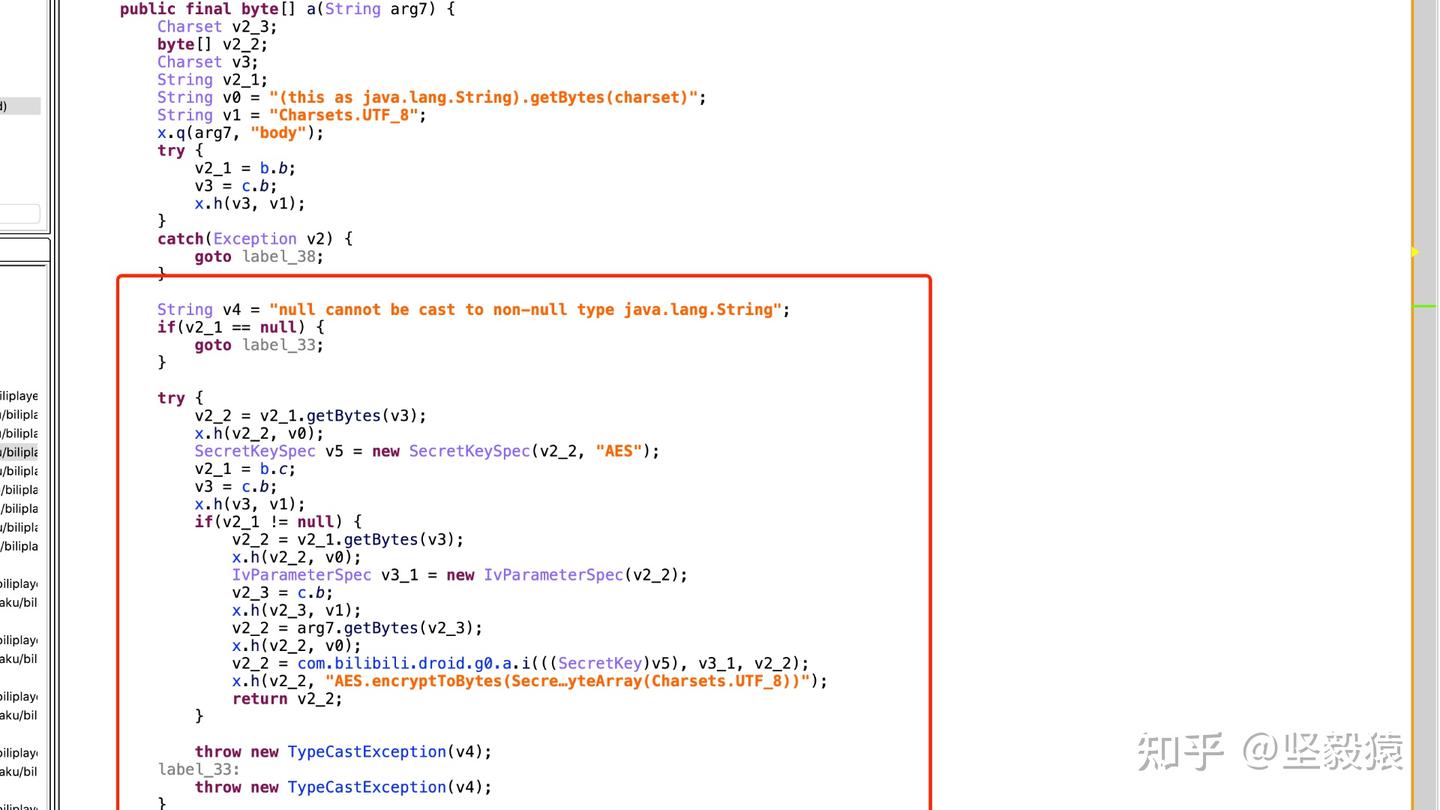Jump to the "goto label_38;" statement
This screenshot has height=810, width=1440.
259,257
